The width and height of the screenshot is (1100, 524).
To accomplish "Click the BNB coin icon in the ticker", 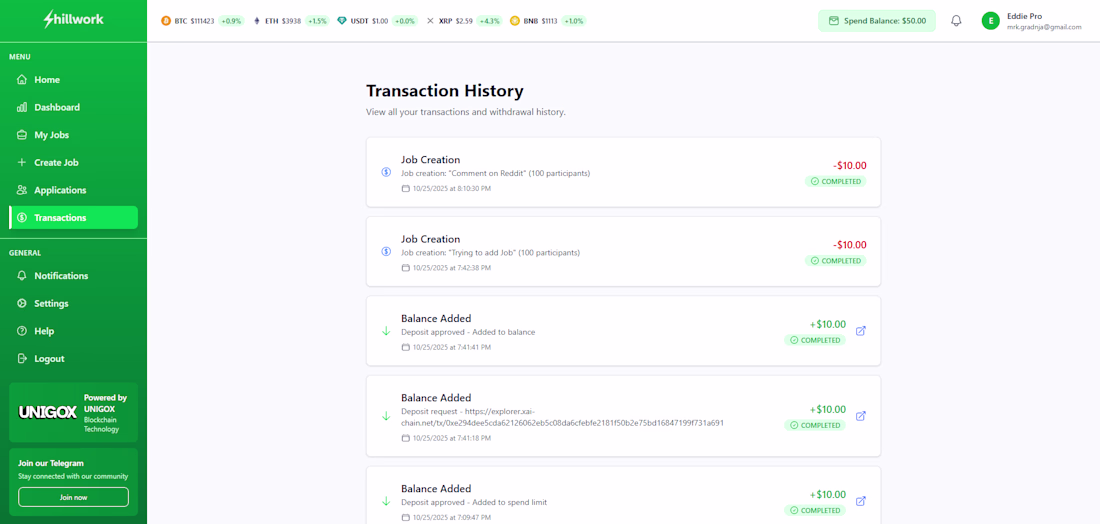I will [x=515, y=21].
